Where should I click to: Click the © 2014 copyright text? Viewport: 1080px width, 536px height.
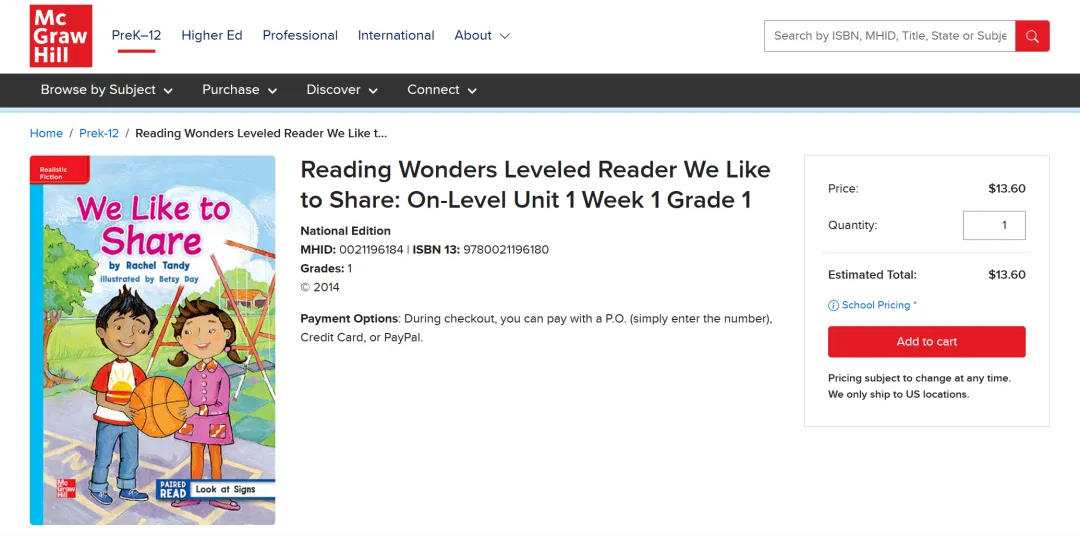[320, 287]
